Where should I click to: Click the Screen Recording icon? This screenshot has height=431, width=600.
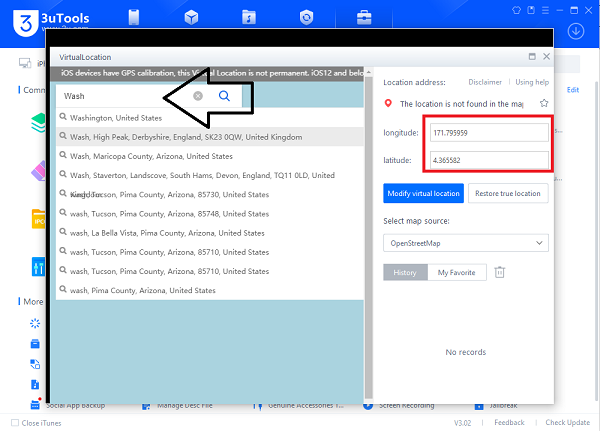[368, 406]
